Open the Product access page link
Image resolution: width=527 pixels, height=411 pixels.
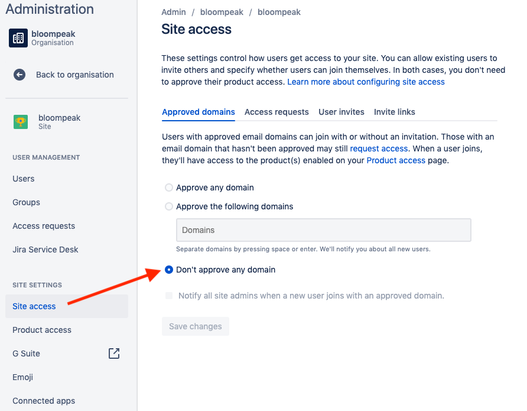[396, 160]
